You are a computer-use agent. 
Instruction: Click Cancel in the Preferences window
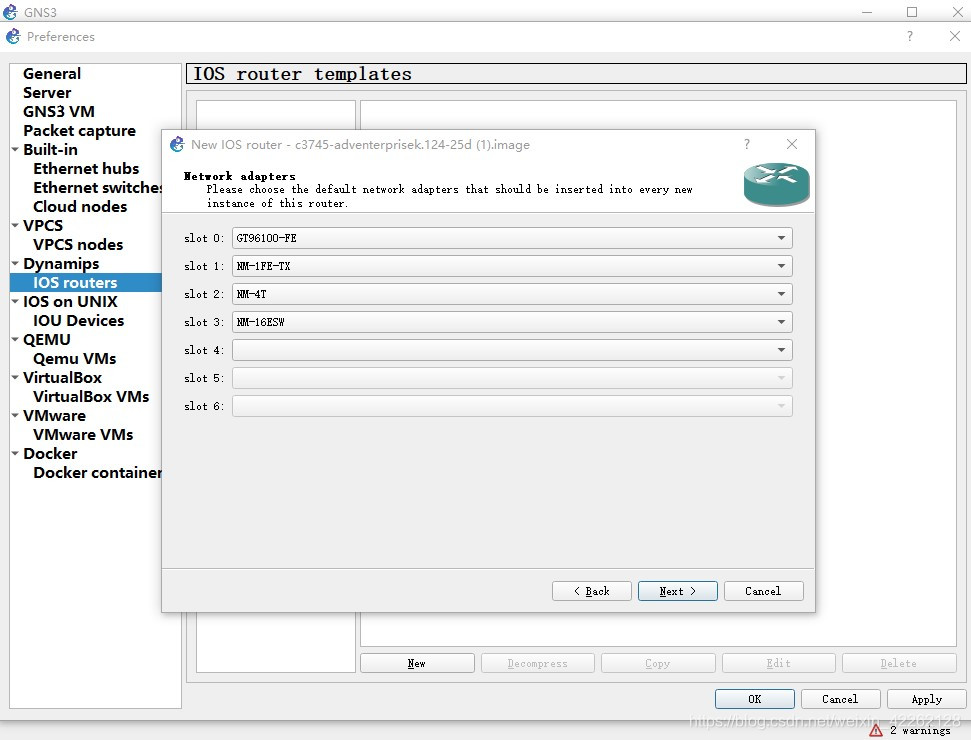(840, 699)
